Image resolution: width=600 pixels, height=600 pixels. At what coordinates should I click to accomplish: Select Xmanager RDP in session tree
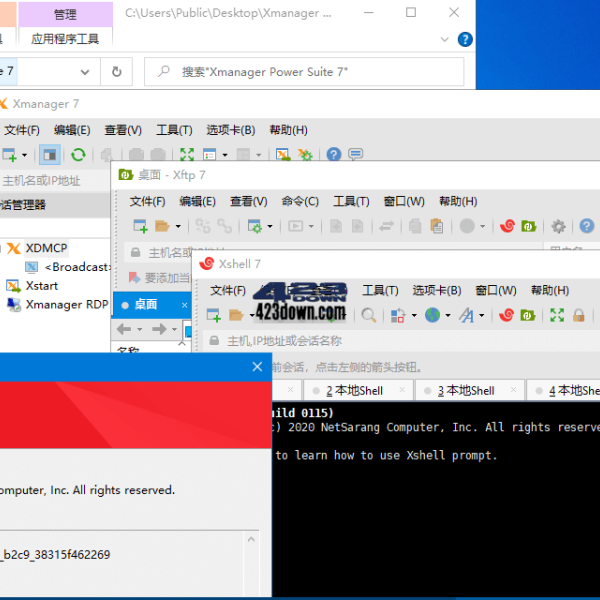(67, 305)
